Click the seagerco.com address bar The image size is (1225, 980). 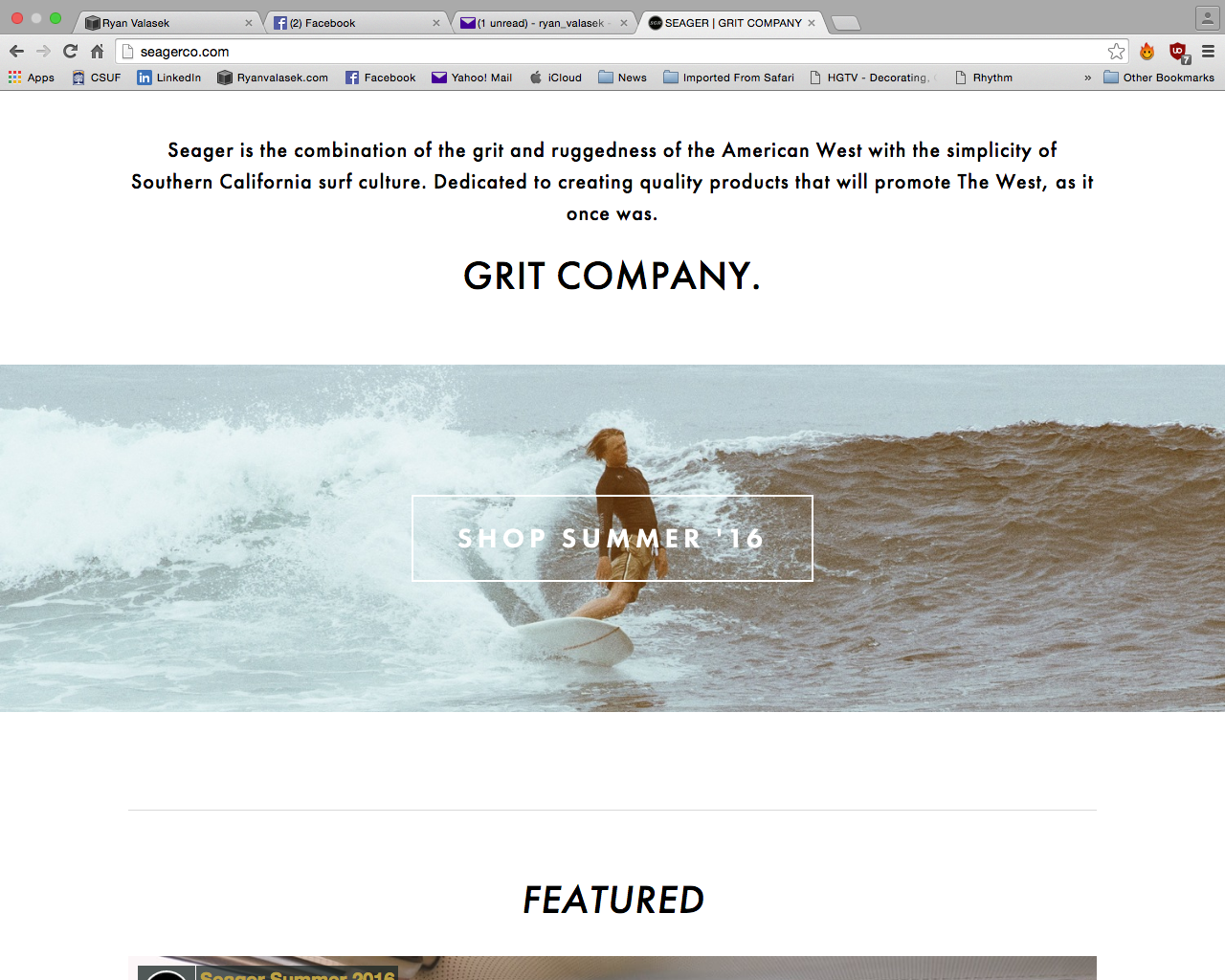click(x=612, y=52)
